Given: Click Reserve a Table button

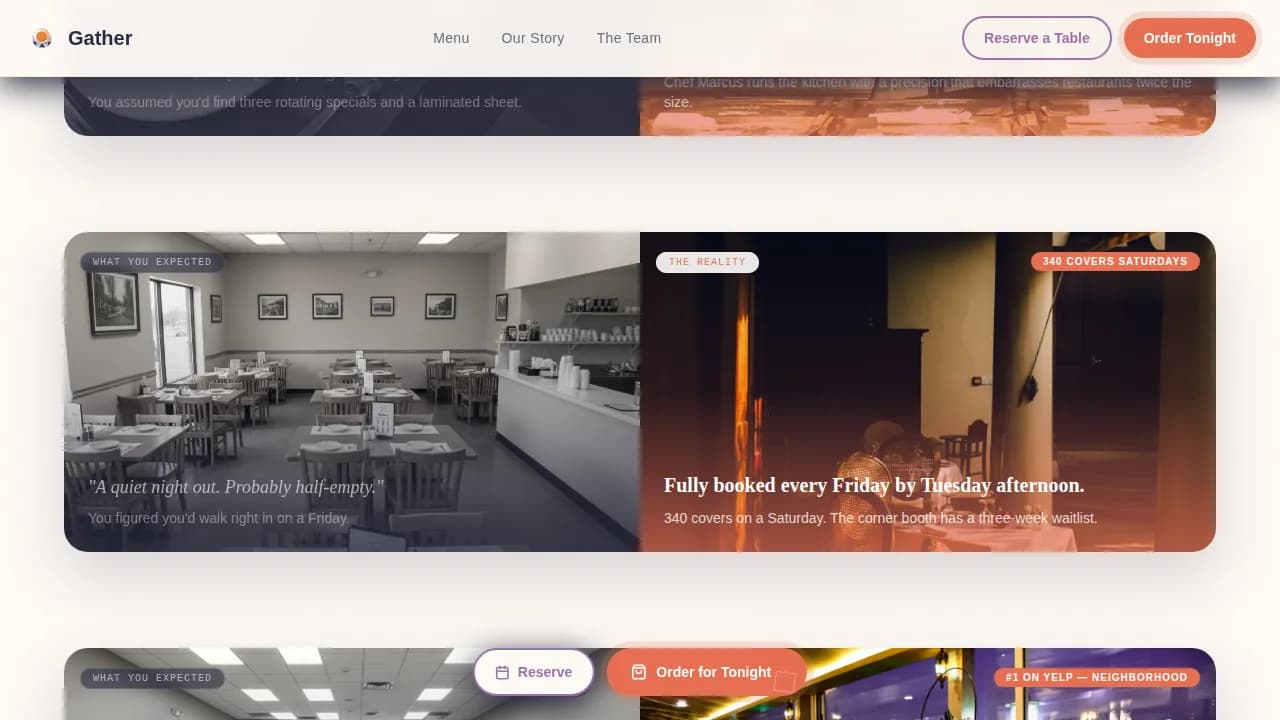Looking at the screenshot, I should pyautogui.click(x=1037, y=38).
